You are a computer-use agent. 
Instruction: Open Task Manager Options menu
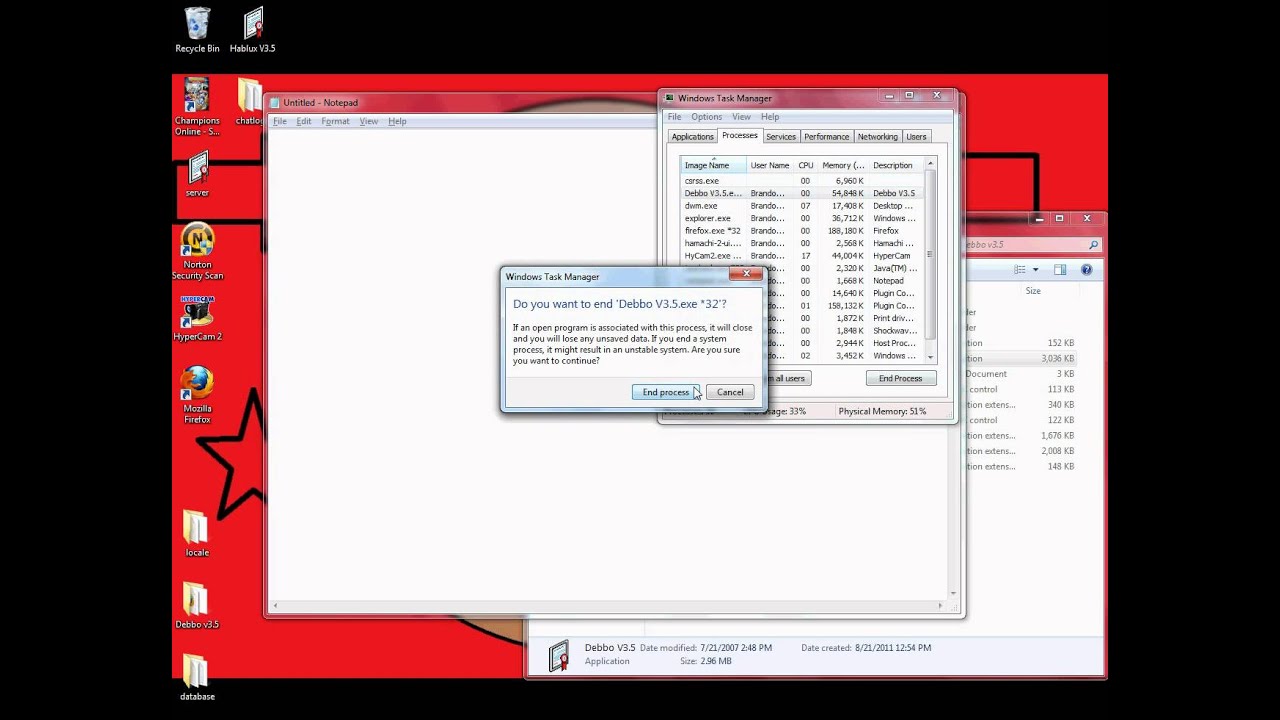point(706,117)
